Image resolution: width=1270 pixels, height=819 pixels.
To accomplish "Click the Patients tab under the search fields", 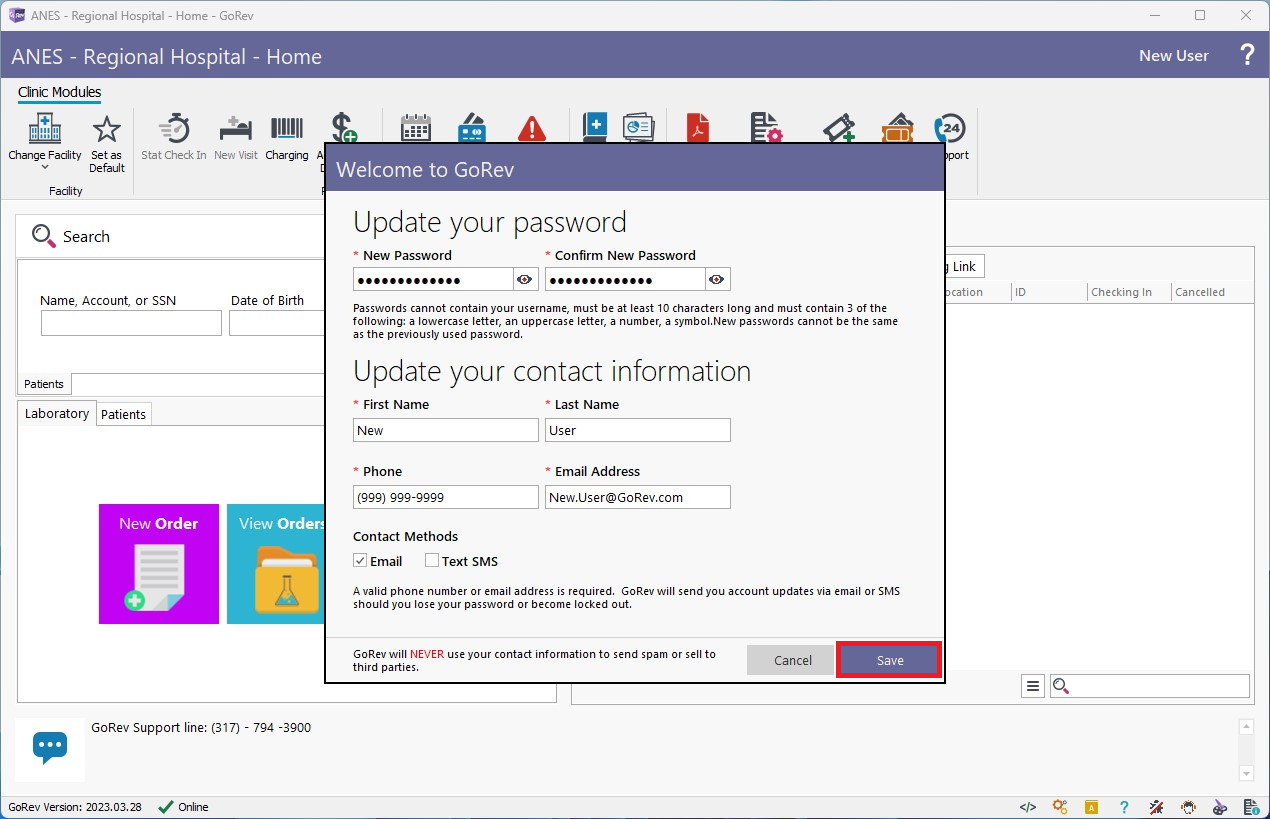I will [44, 384].
